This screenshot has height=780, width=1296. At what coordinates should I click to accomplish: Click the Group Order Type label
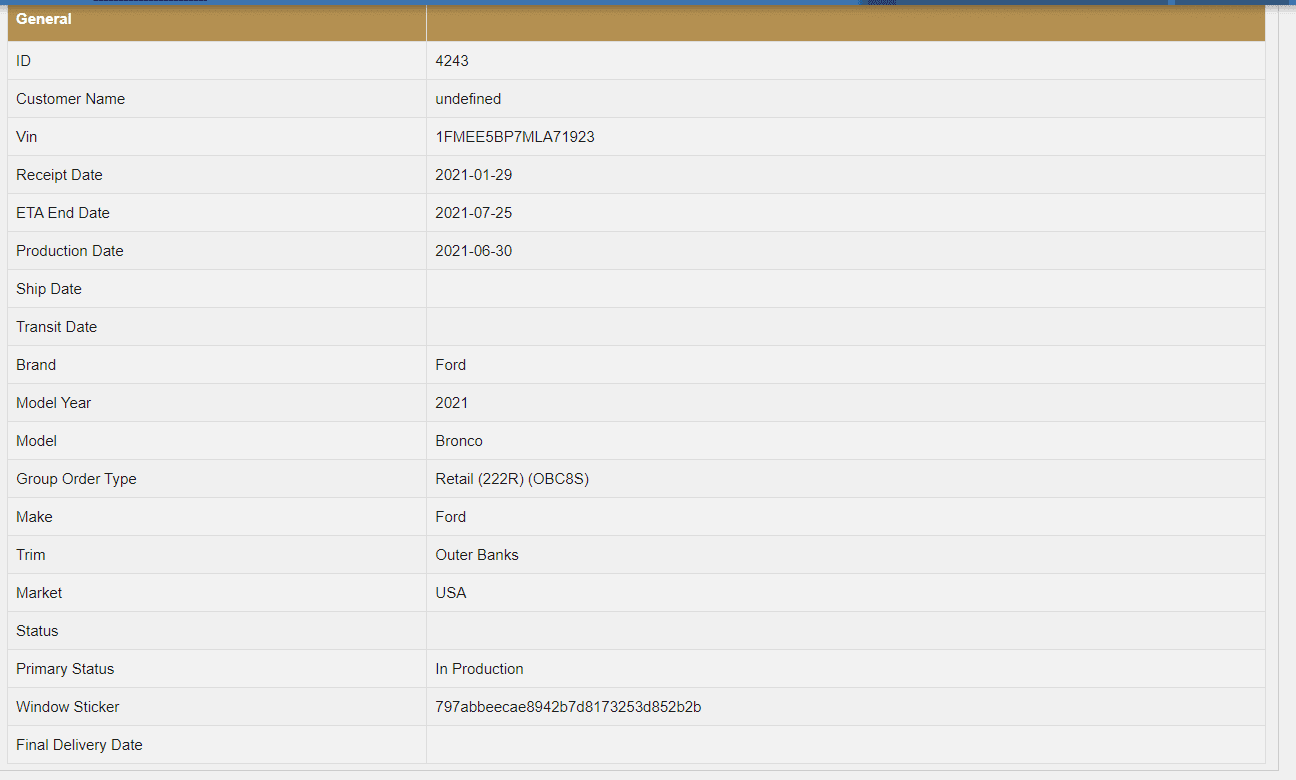[76, 479]
